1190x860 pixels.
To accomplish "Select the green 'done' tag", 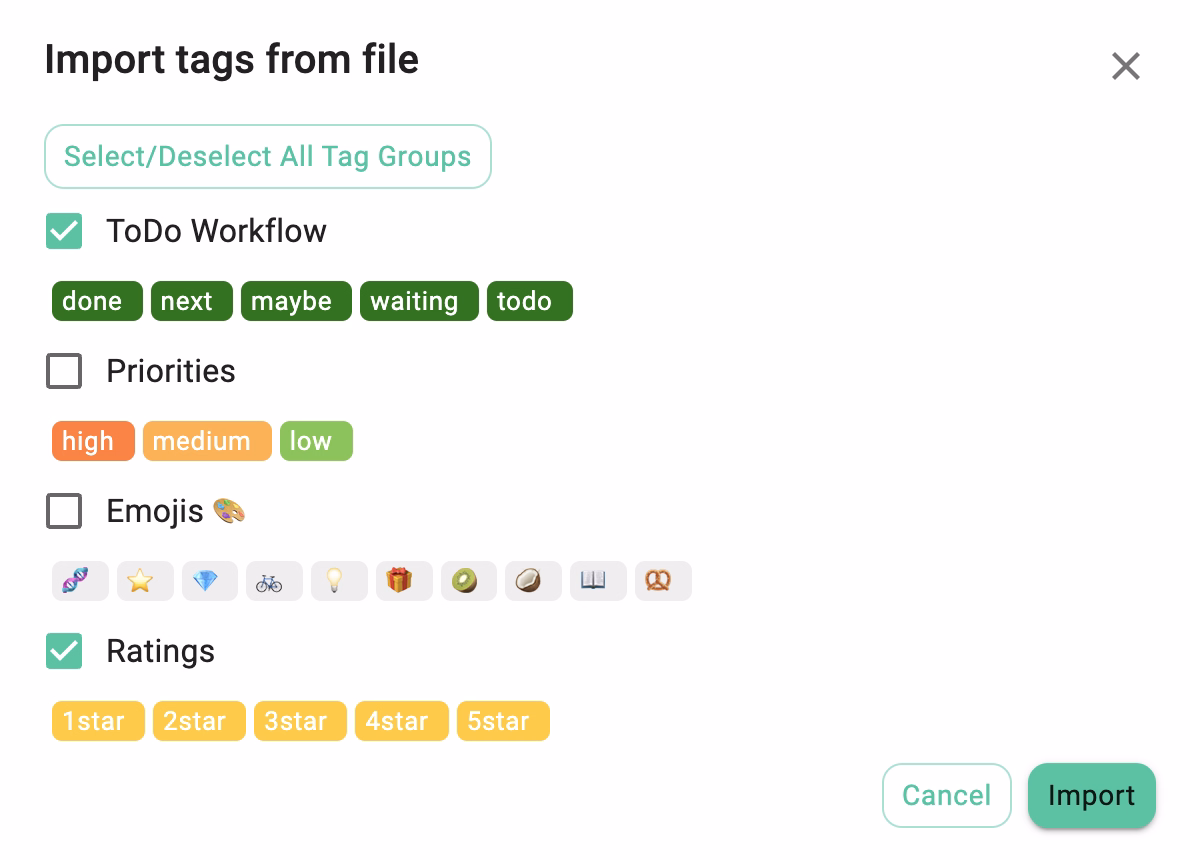I will (96, 300).
